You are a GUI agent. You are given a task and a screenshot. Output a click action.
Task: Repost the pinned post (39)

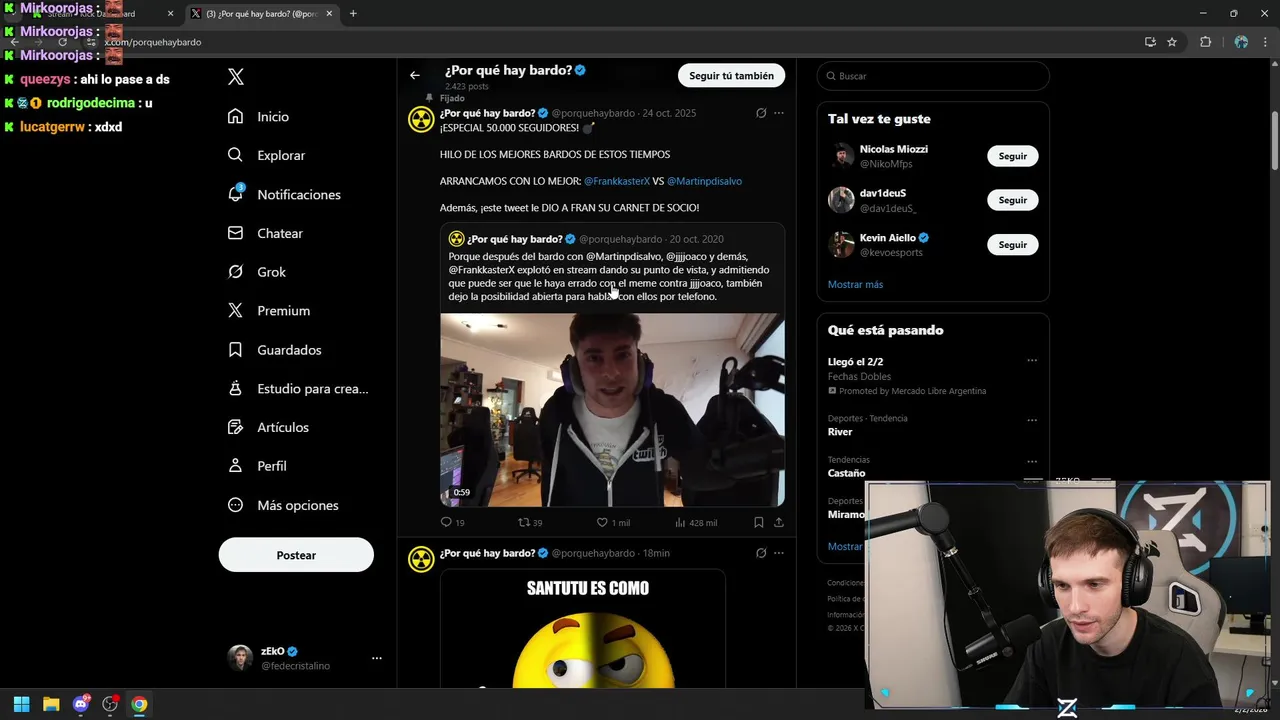(x=530, y=522)
